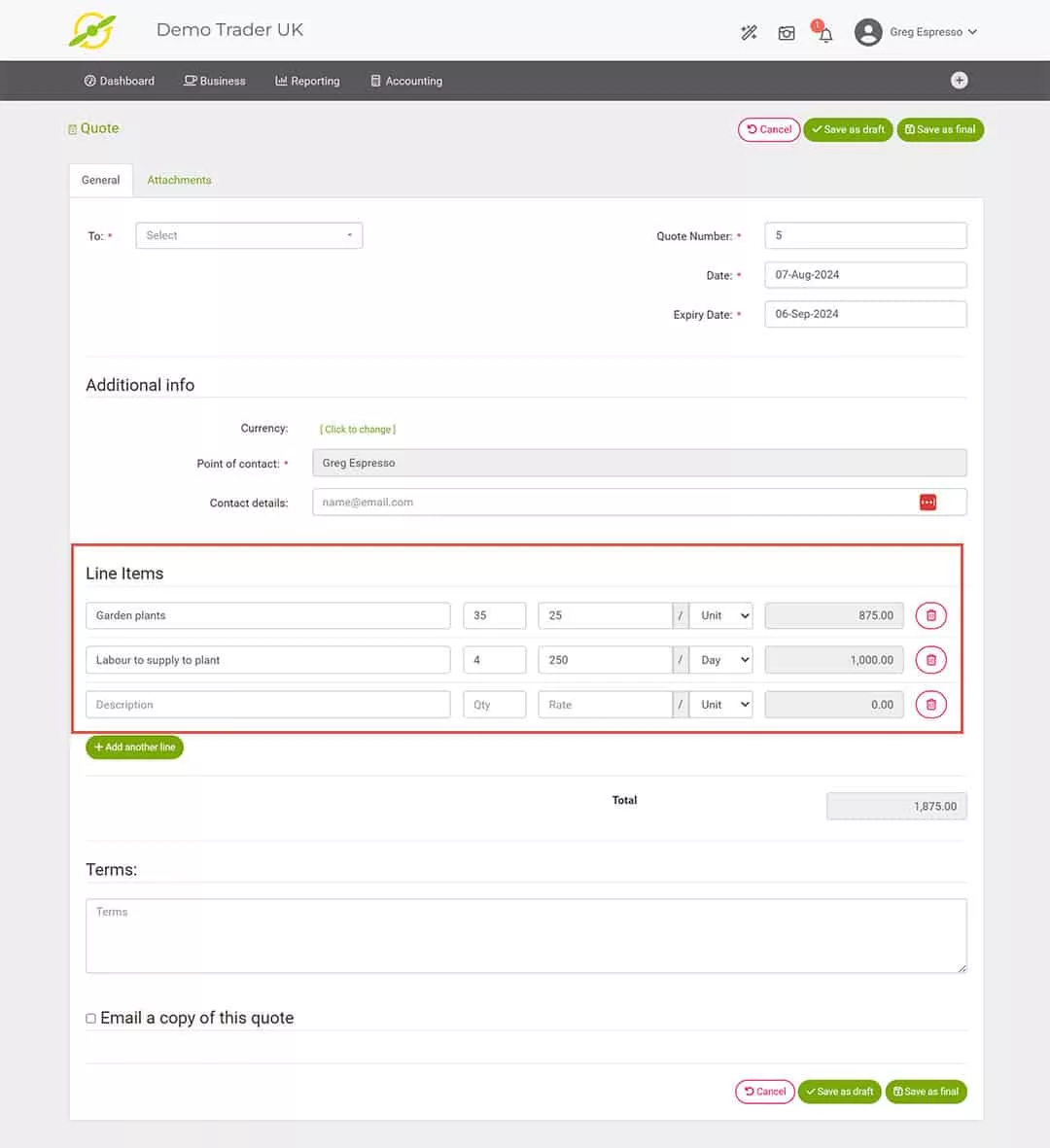Open the magic wand tool icon

(749, 32)
